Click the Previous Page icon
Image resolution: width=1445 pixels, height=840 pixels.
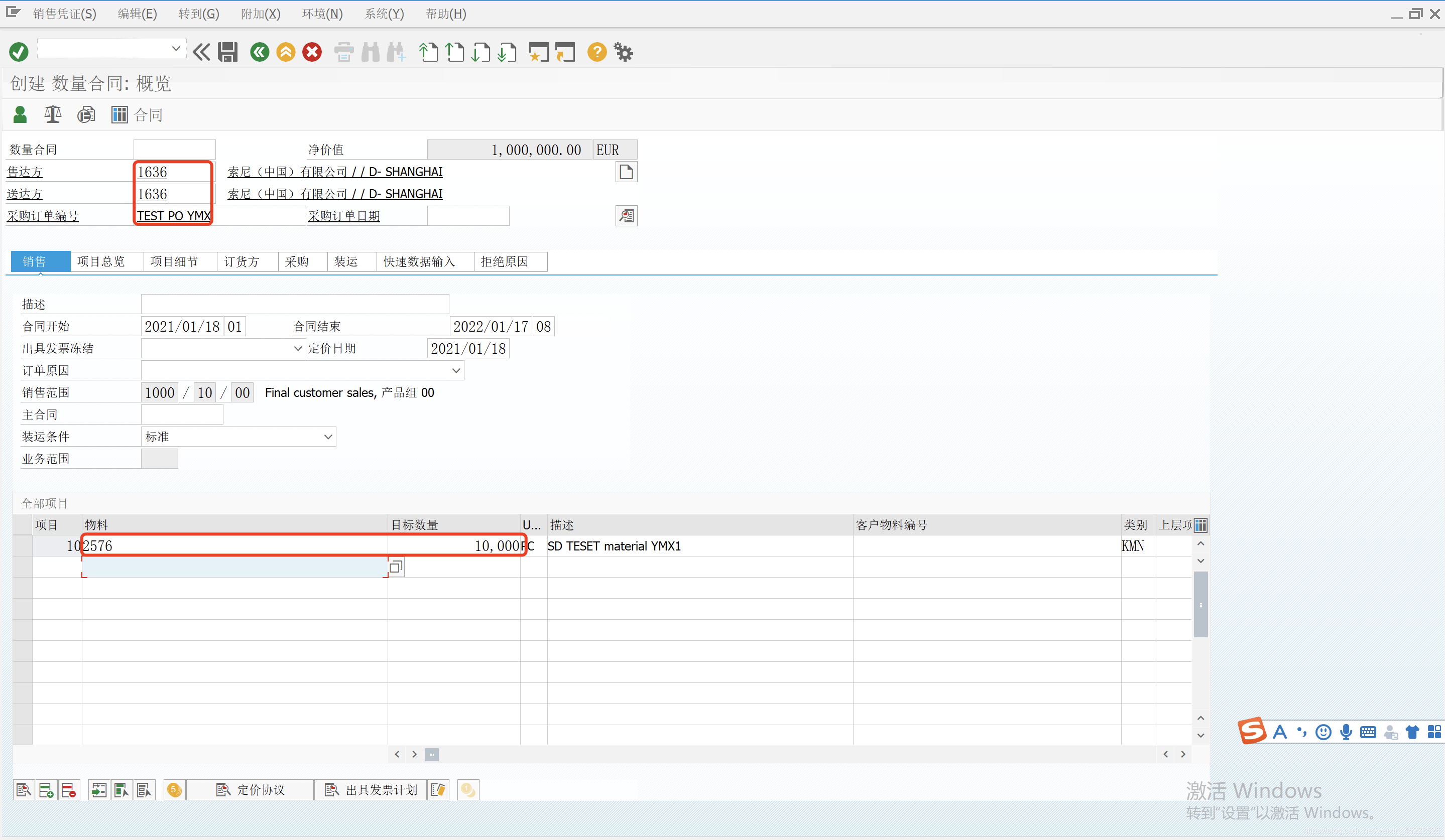[455, 52]
